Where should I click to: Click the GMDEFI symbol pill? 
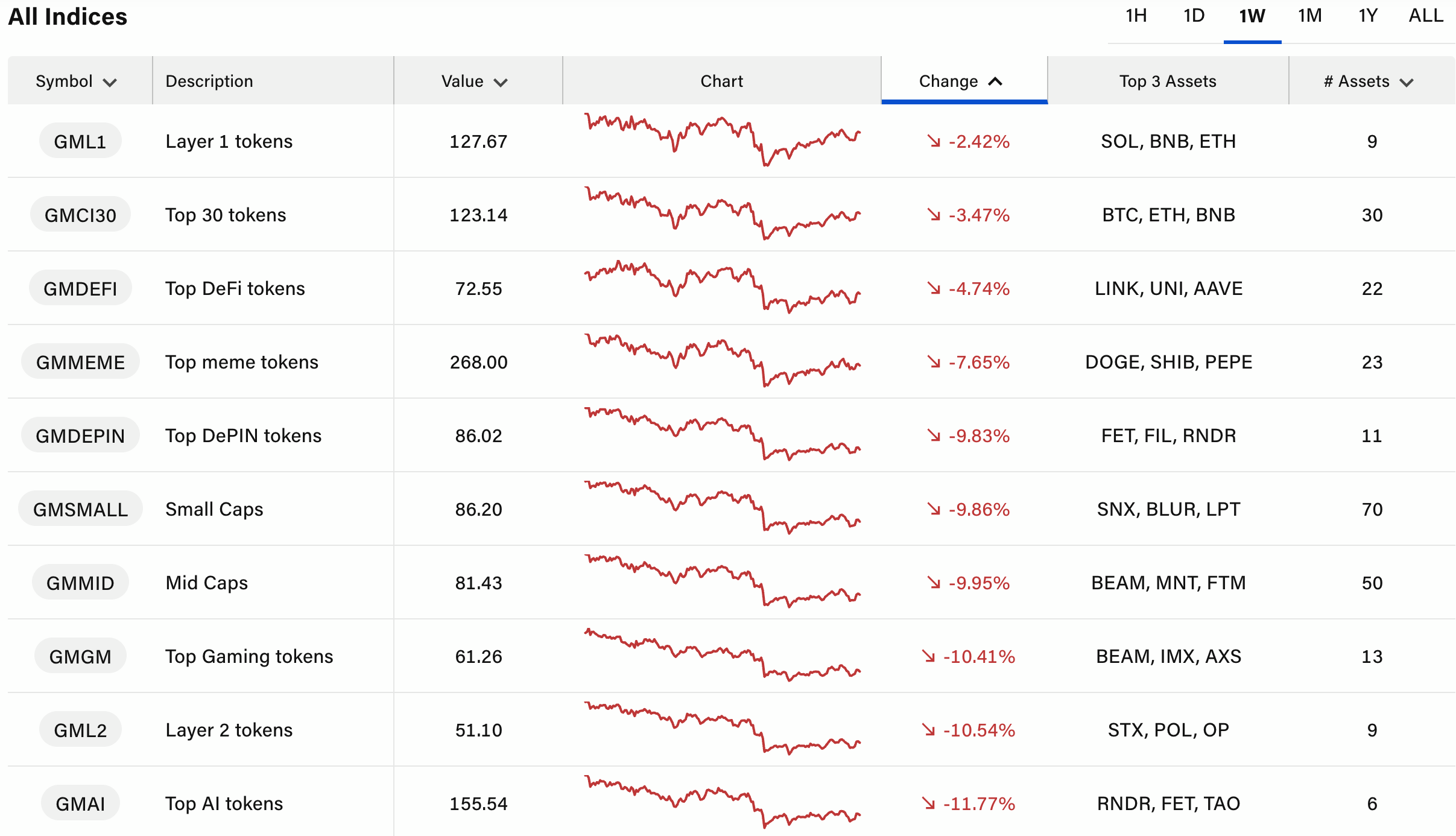pos(80,288)
